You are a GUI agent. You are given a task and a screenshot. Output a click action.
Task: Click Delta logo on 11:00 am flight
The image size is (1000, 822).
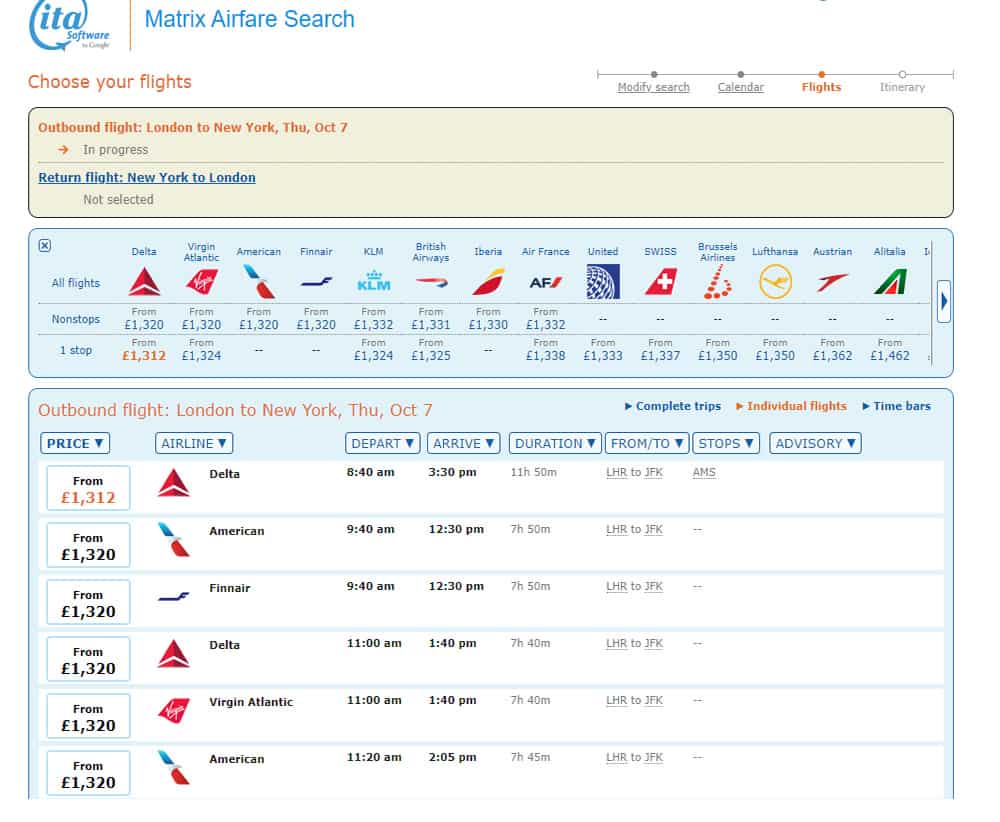173,654
